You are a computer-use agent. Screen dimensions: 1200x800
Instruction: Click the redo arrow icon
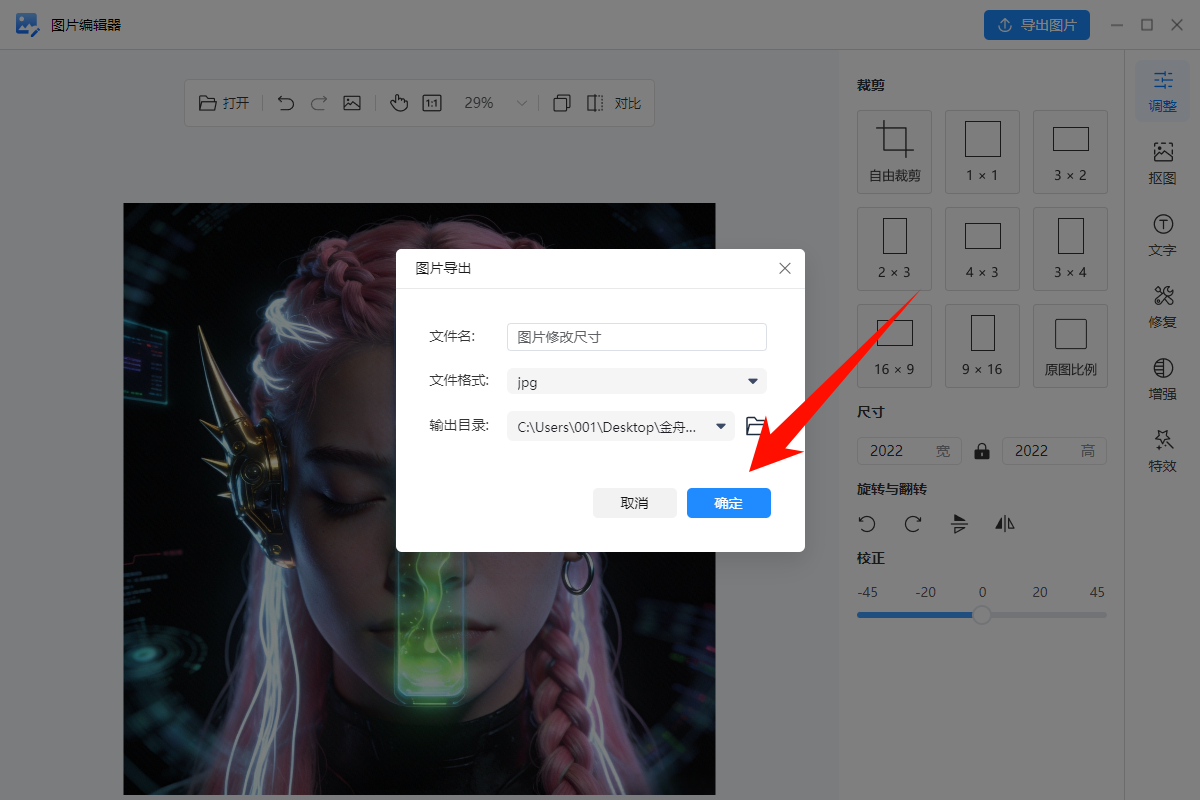click(318, 102)
